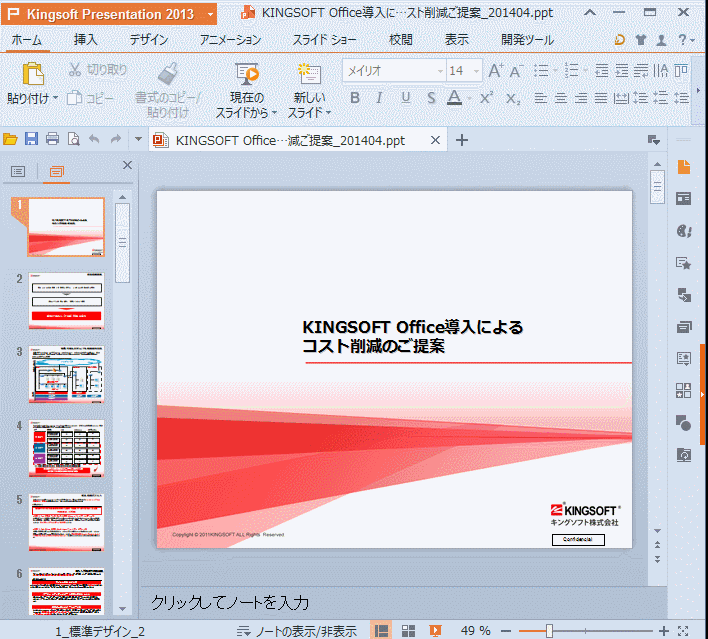Click the superscript icon

pyautogui.click(x=486, y=98)
